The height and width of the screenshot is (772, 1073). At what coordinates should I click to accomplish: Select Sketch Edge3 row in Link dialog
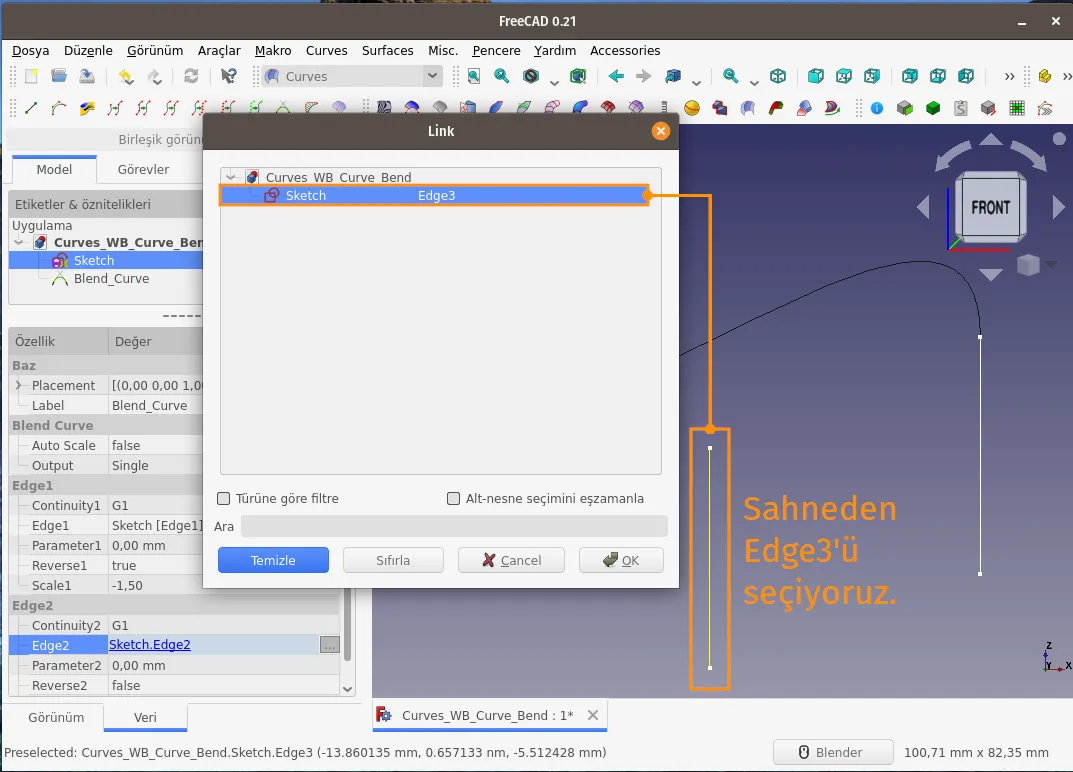point(435,196)
